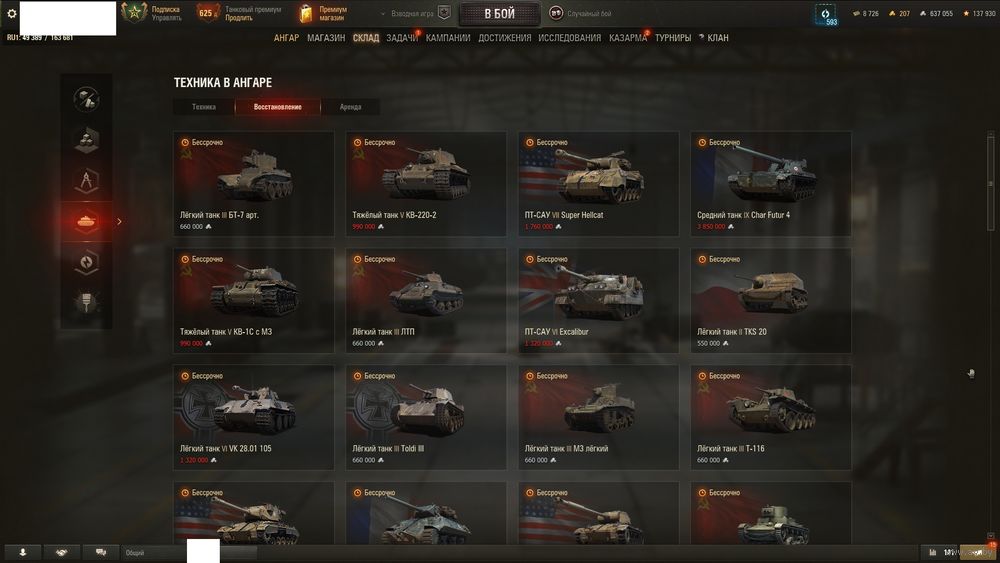This screenshot has width=1000, height=563.
Task: Go to the МАГАЗИН menu item
Action: pos(326,38)
